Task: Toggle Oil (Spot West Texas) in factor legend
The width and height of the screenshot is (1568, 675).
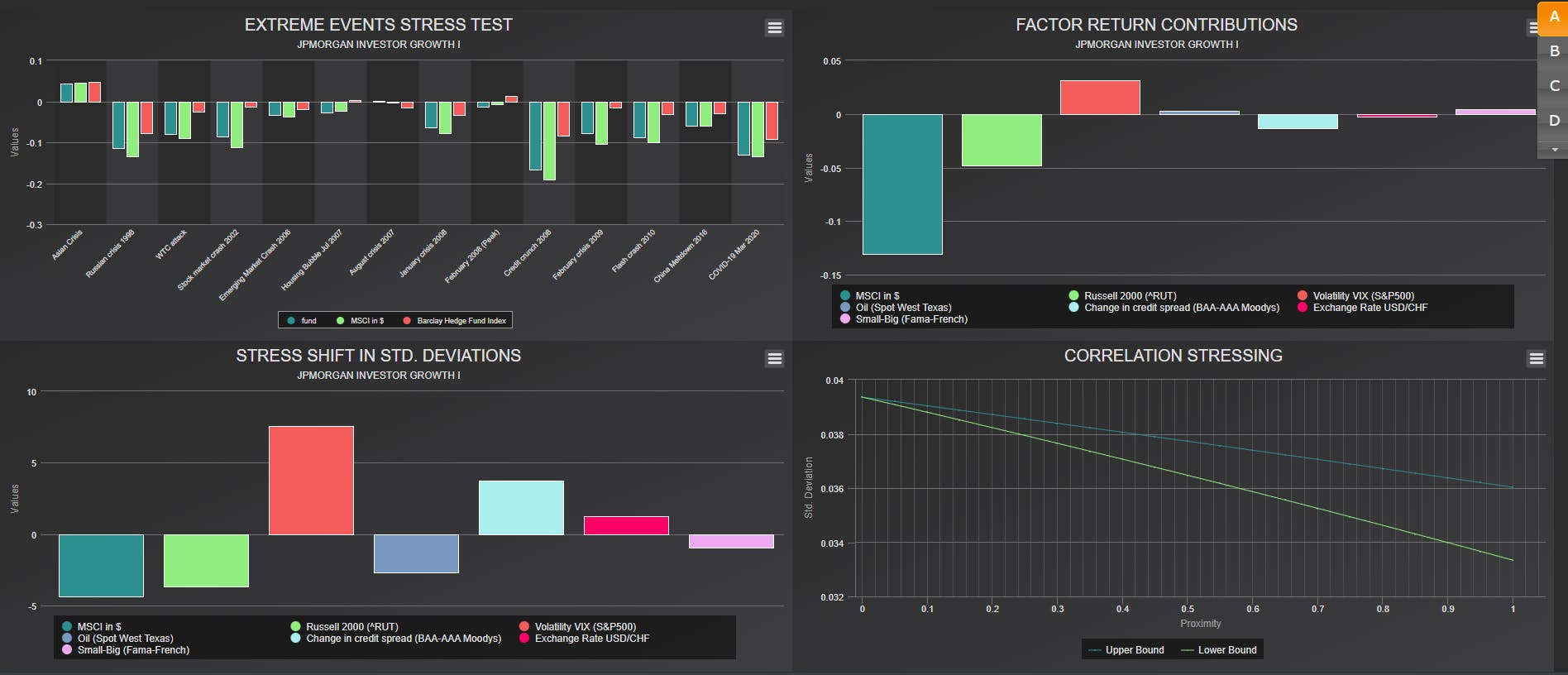Action: pos(896,307)
